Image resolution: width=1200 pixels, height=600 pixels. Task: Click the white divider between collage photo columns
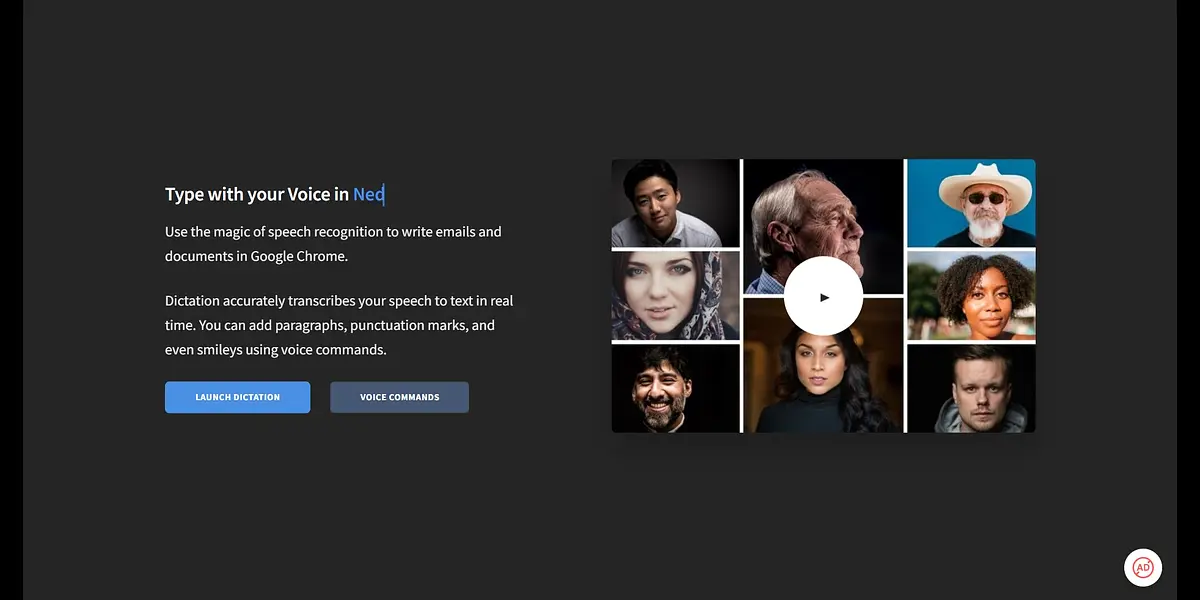point(742,296)
